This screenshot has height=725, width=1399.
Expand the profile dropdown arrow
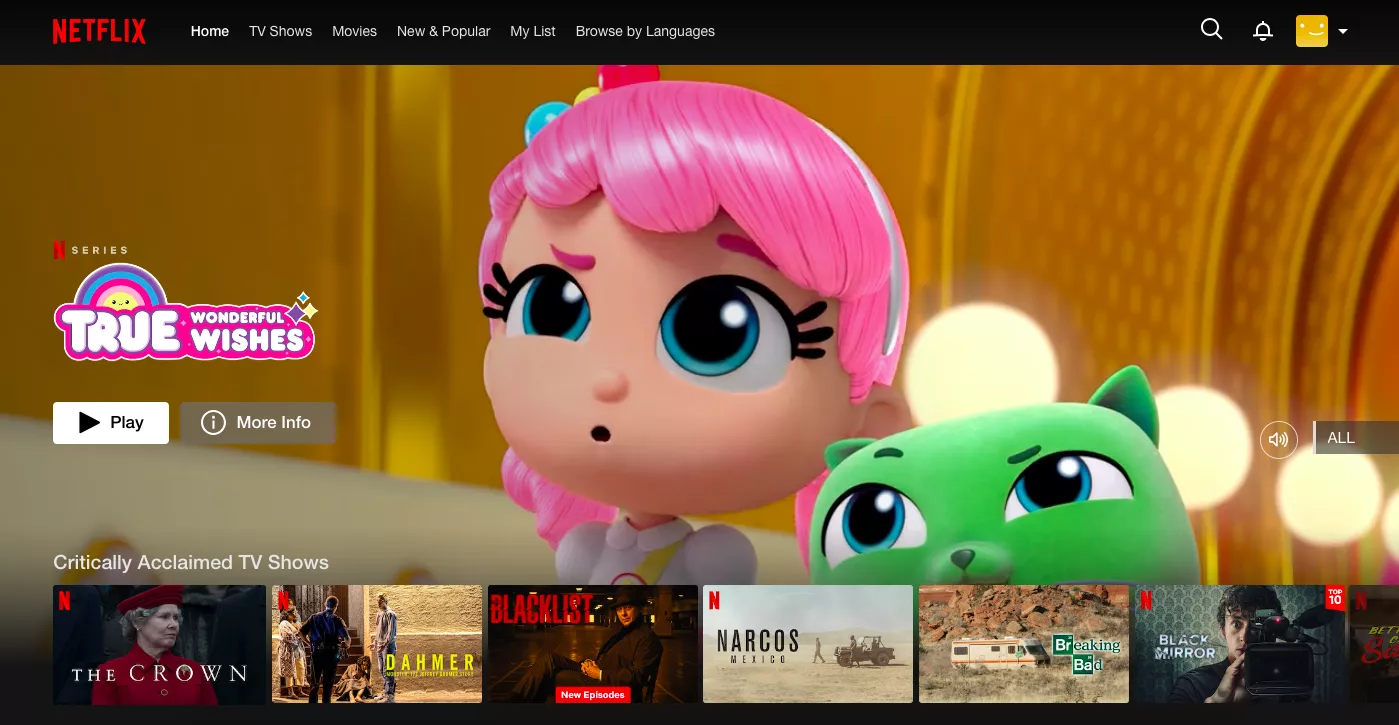[1343, 32]
